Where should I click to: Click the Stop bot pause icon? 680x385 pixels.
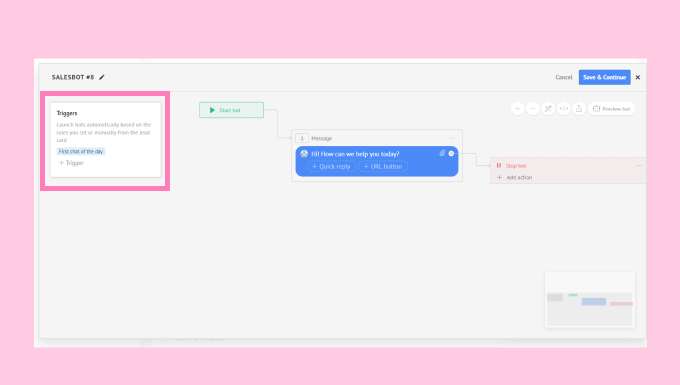click(x=499, y=166)
